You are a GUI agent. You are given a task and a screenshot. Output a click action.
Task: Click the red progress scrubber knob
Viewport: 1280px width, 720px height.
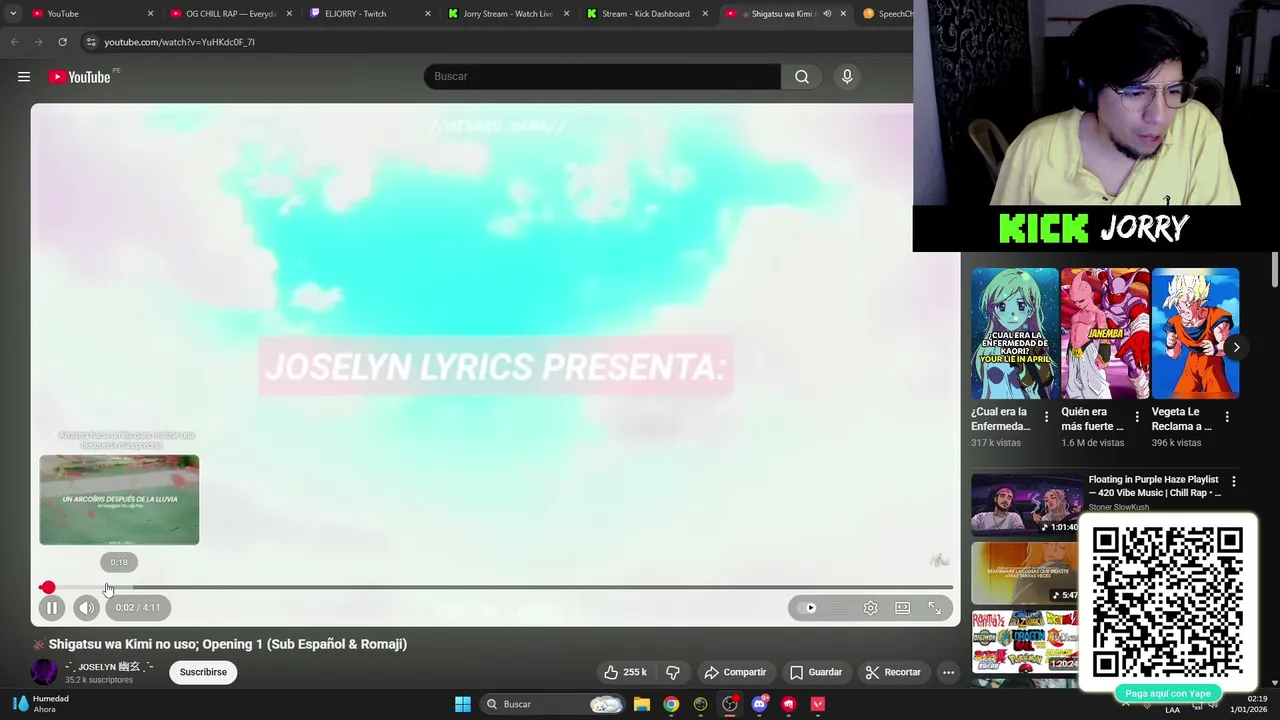[x=47, y=588]
